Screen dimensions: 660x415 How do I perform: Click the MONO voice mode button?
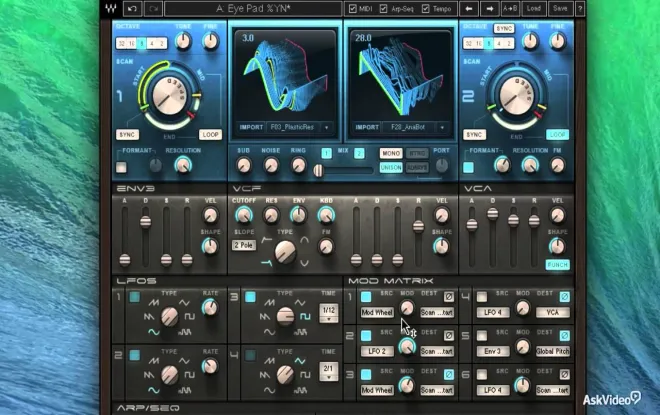pyautogui.click(x=391, y=154)
